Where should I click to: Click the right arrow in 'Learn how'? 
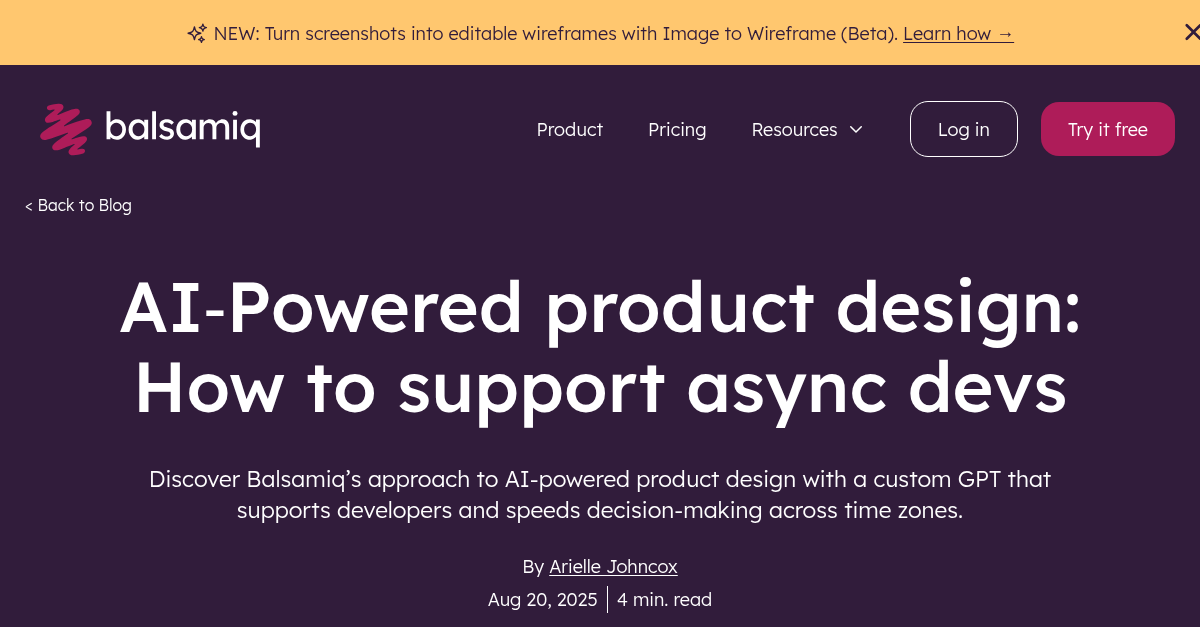[x=1005, y=33]
